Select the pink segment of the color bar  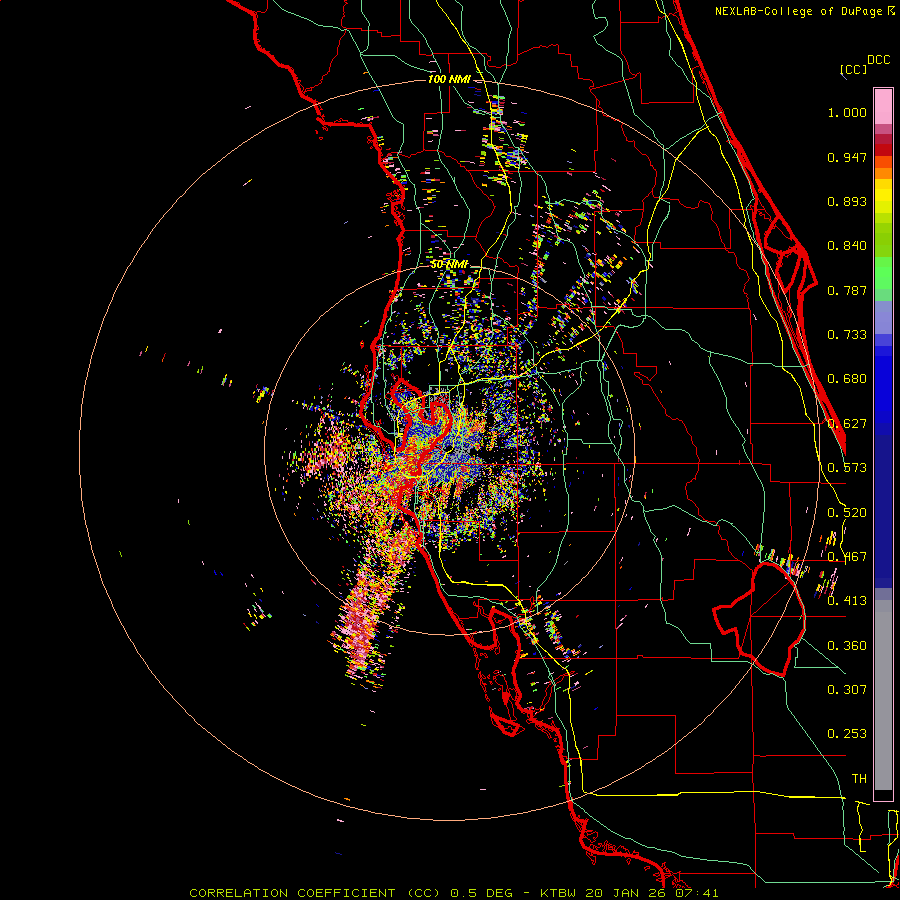point(883,107)
